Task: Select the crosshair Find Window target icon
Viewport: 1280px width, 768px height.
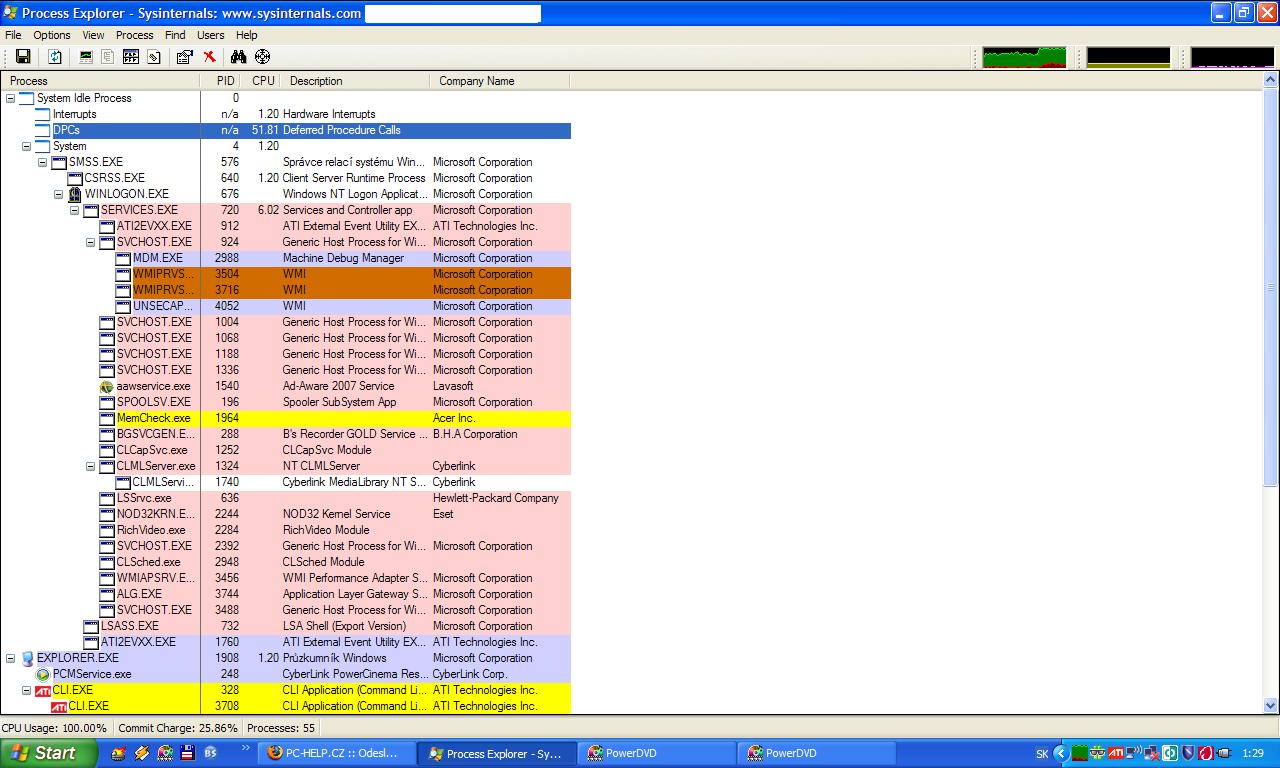Action: click(262, 57)
